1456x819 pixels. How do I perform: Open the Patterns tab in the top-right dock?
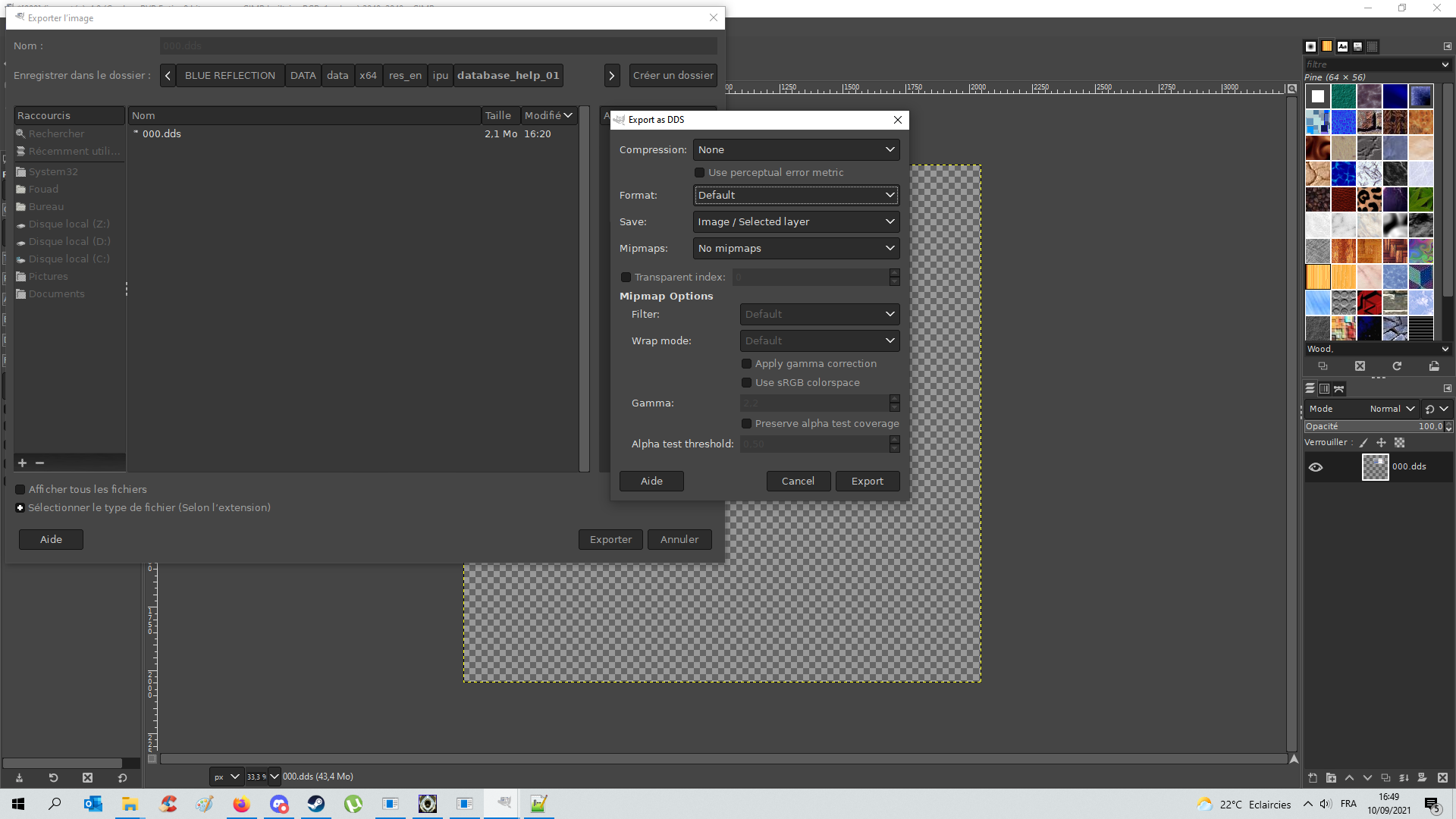coord(1327,45)
